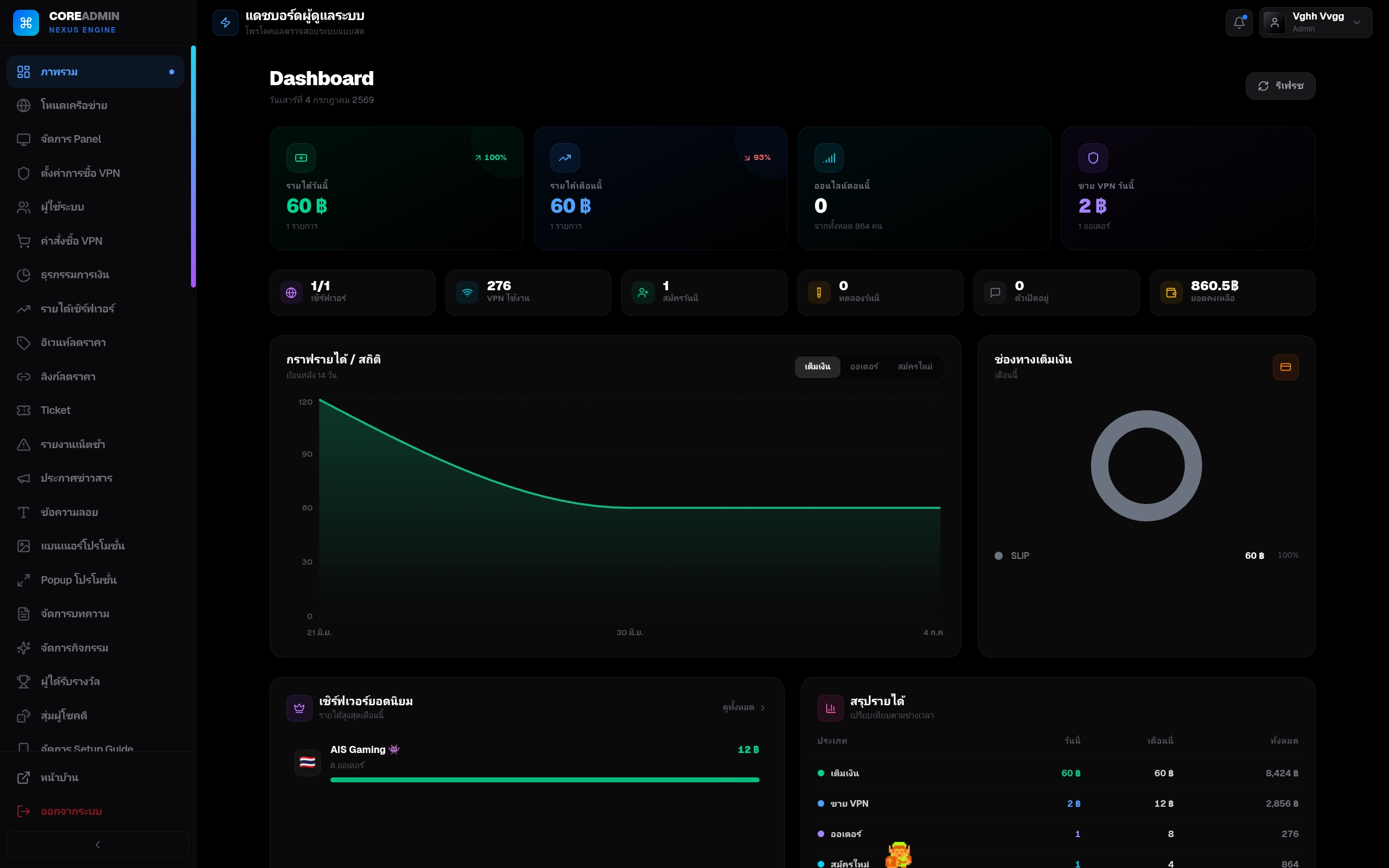The height and width of the screenshot is (868, 1389).
Task: Expand the Vghh Vvgg Admin user dropdown
Action: tap(1316, 23)
